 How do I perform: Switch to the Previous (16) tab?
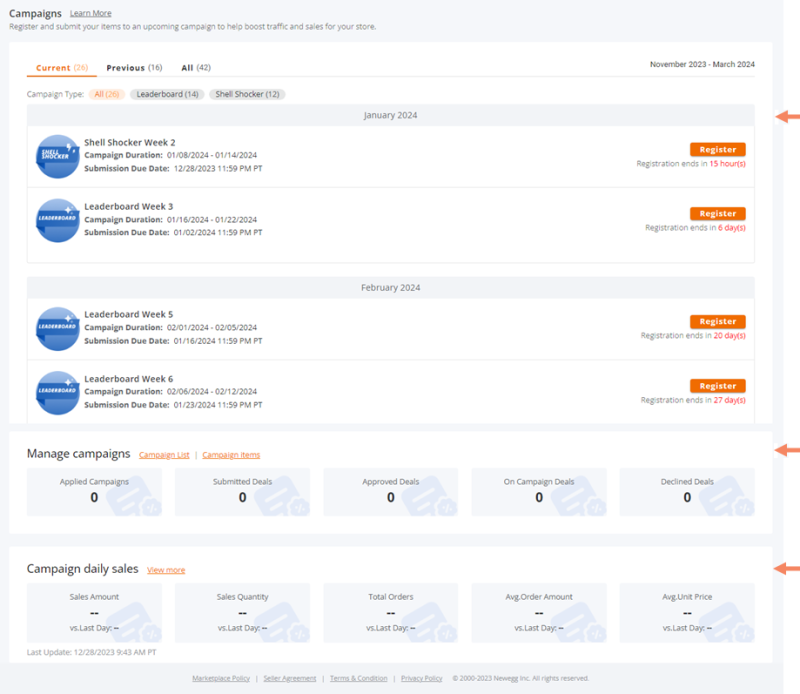[135, 67]
